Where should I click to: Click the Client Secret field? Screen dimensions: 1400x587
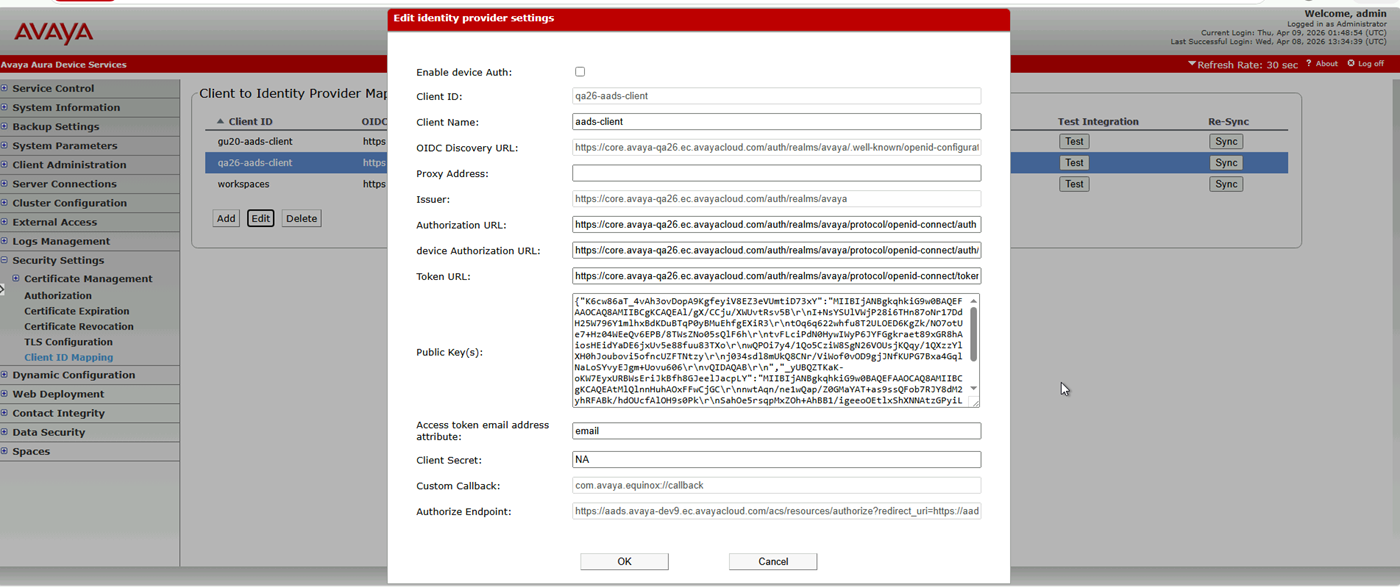pos(776,460)
